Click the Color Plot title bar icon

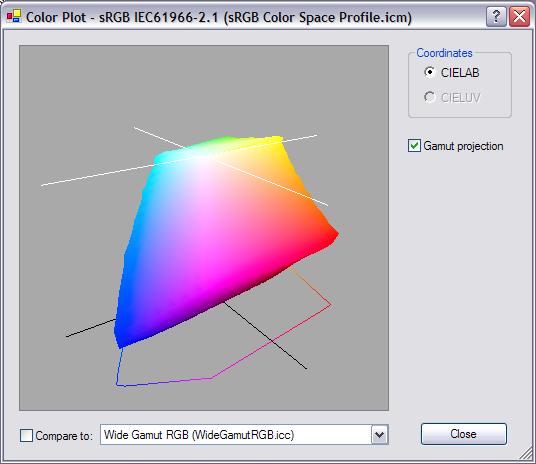click(14, 16)
